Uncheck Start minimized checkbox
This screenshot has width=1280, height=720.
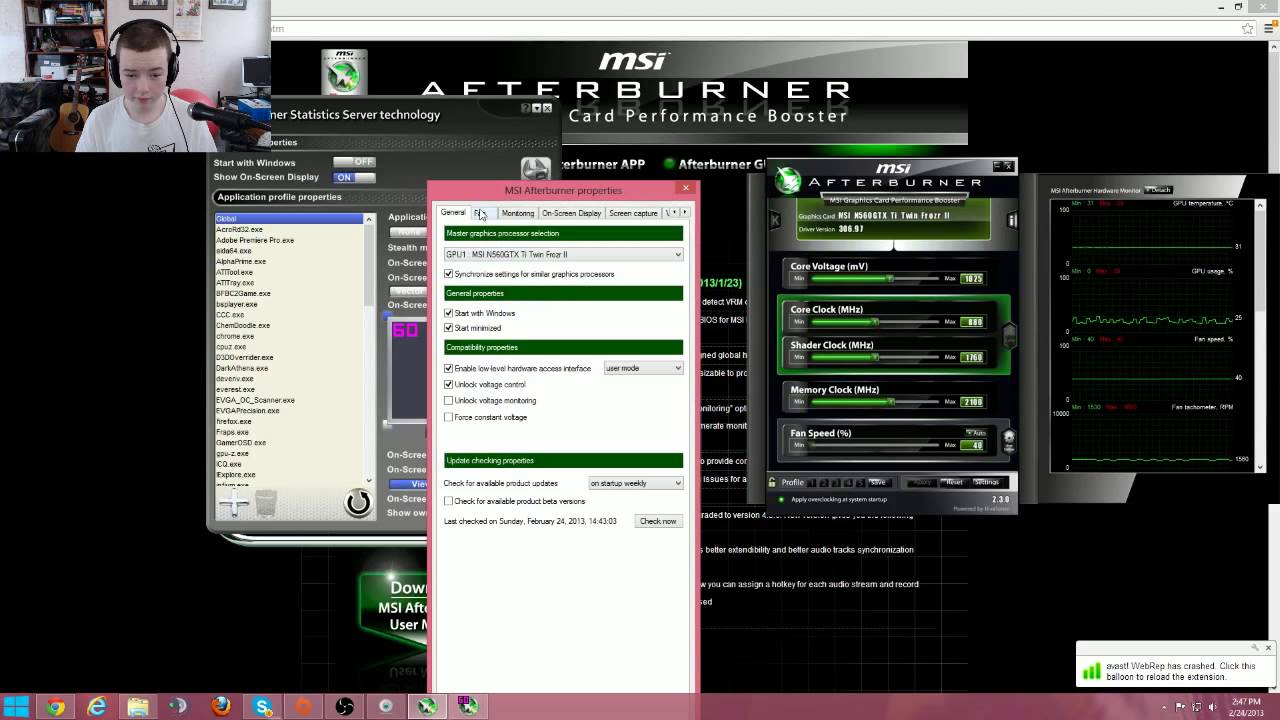point(449,328)
